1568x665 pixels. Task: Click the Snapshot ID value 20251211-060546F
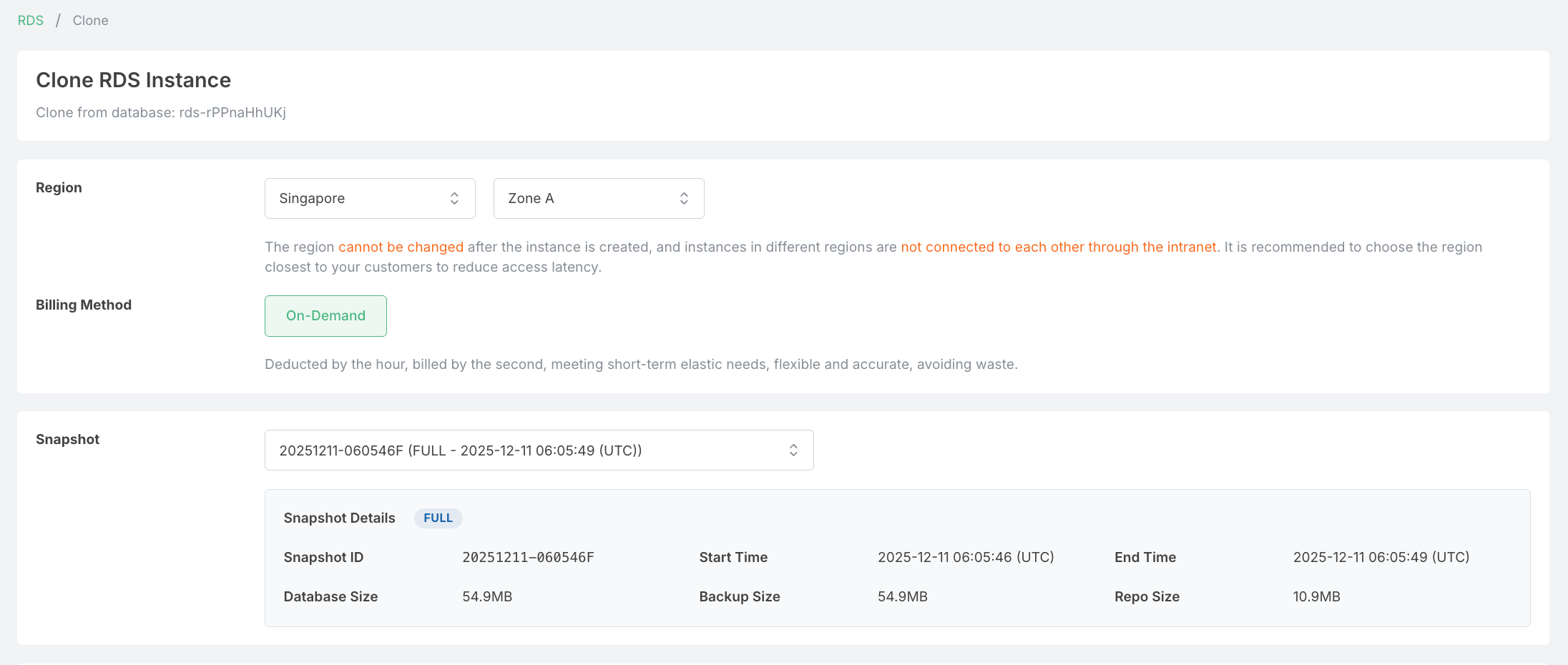(x=528, y=558)
